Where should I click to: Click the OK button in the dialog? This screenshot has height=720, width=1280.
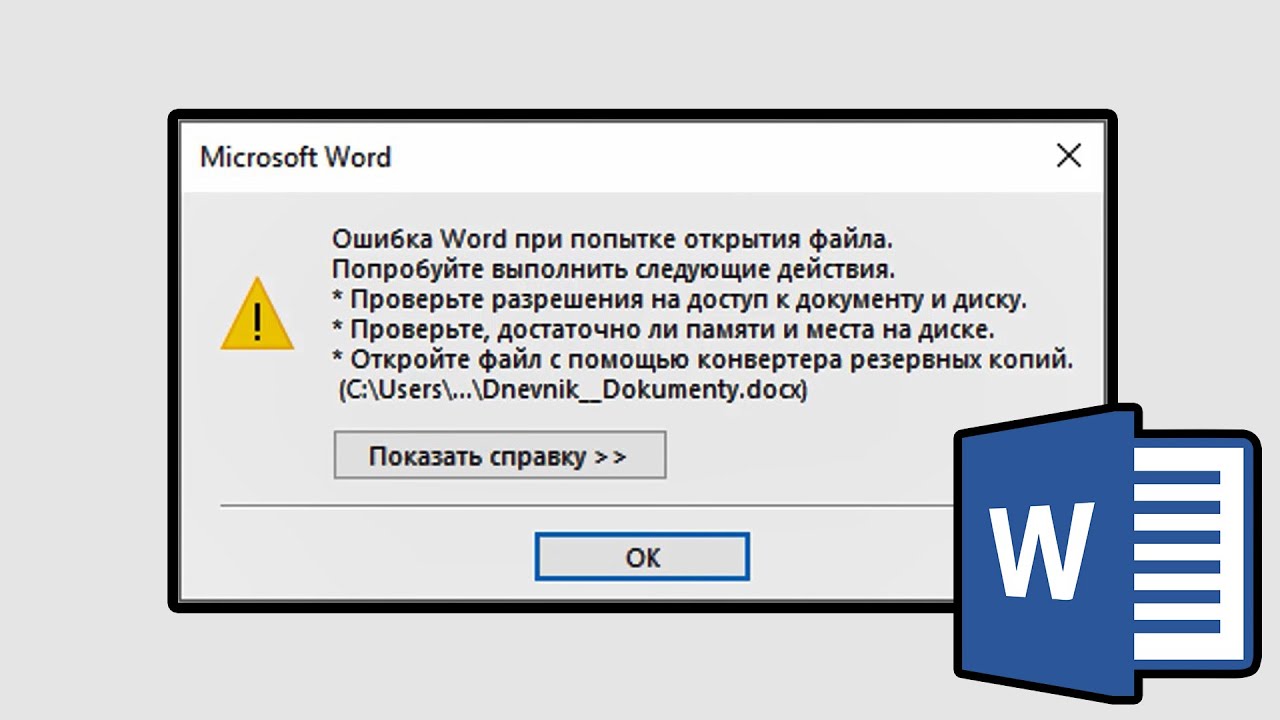click(642, 557)
